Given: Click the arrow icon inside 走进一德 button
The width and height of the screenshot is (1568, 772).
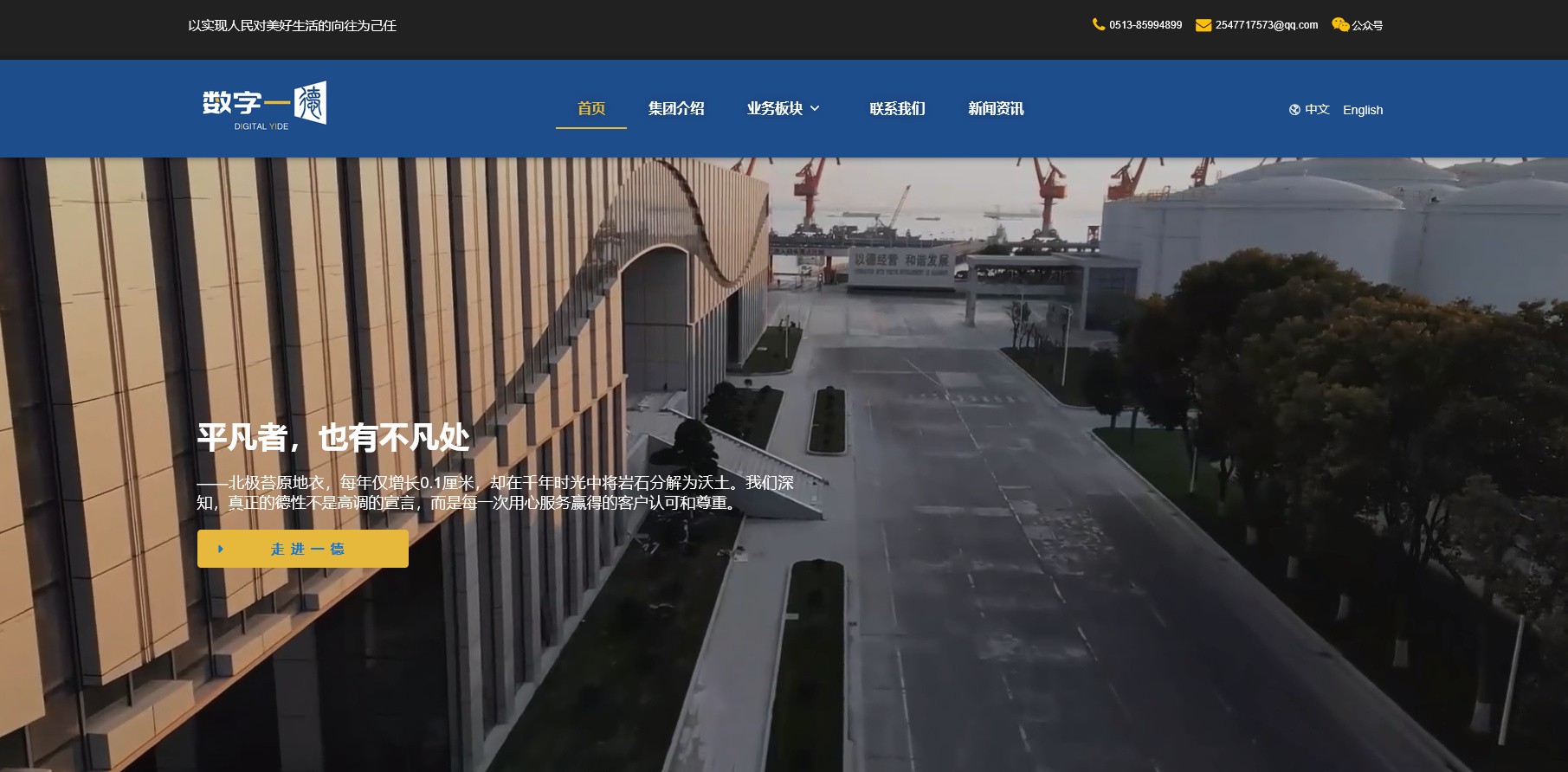Looking at the screenshot, I should 221,549.
